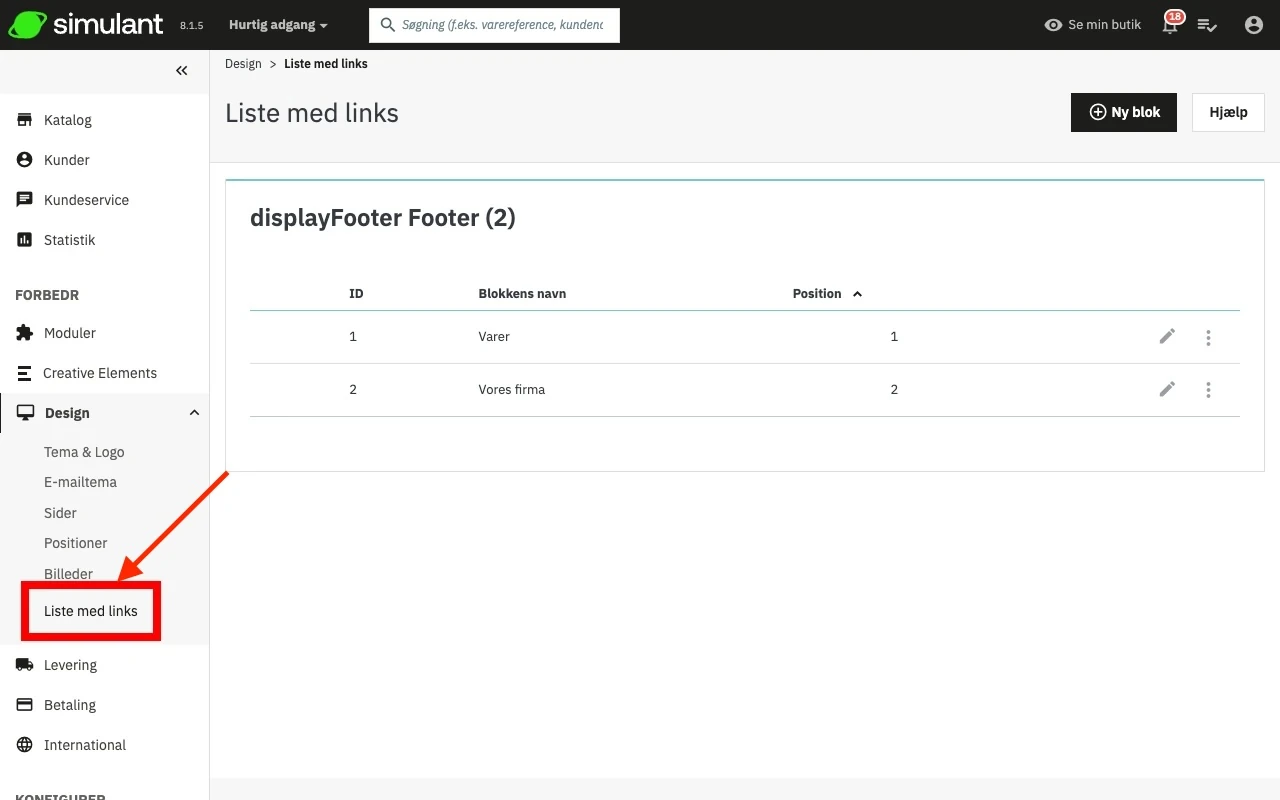The image size is (1280, 800).
Task: Click the account profile icon
Action: tap(1253, 24)
